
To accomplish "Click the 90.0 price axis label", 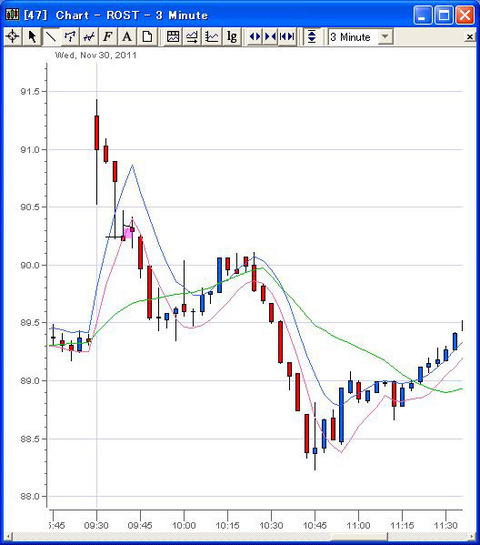I will (x=30, y=266).
